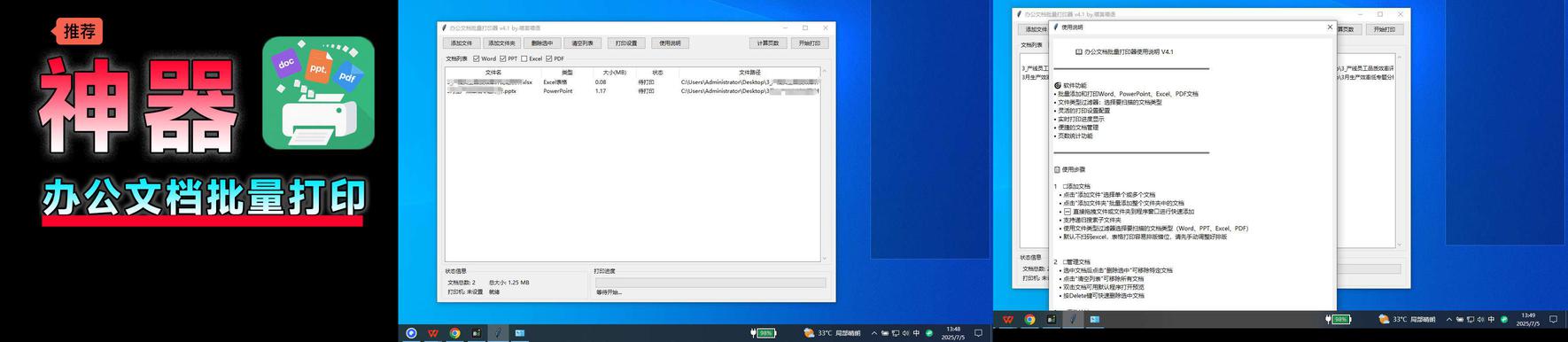Viewport: 1568px width, 342px height.
Task: Open notification center on 13:49 taskbar
Action: coord(1553,320)
